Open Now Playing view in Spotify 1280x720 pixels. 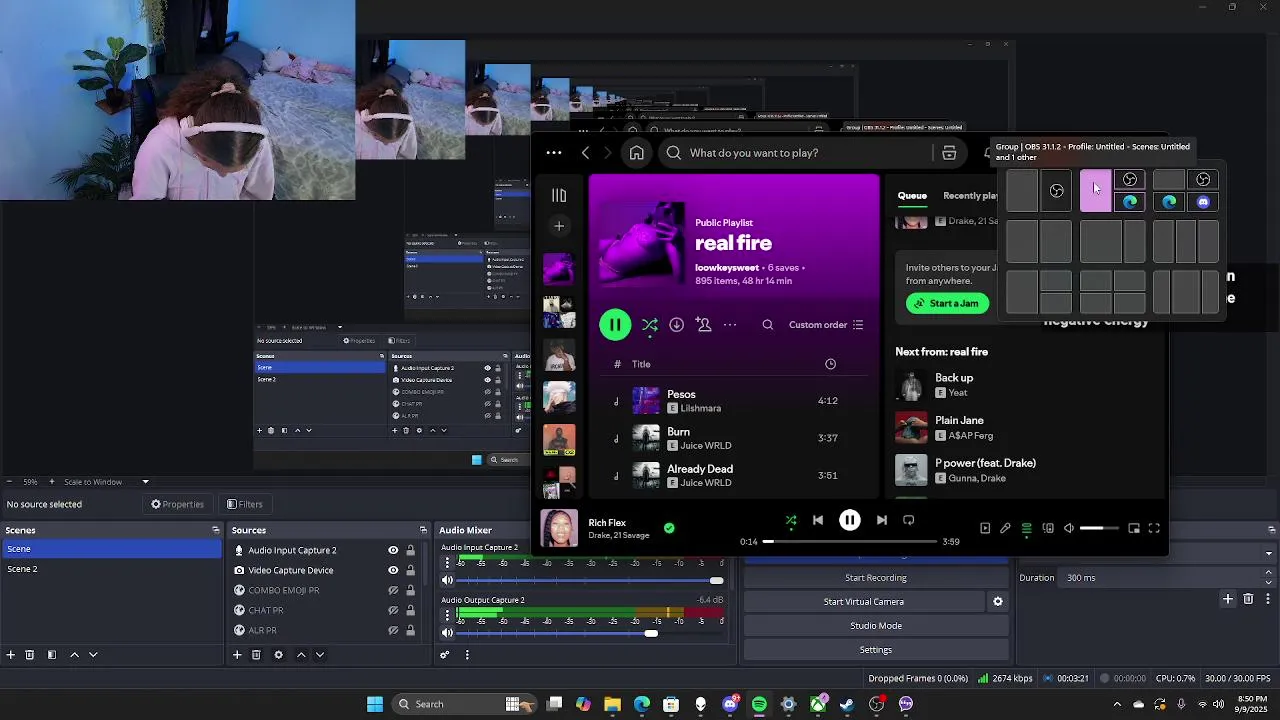click(x=985, y=528)
